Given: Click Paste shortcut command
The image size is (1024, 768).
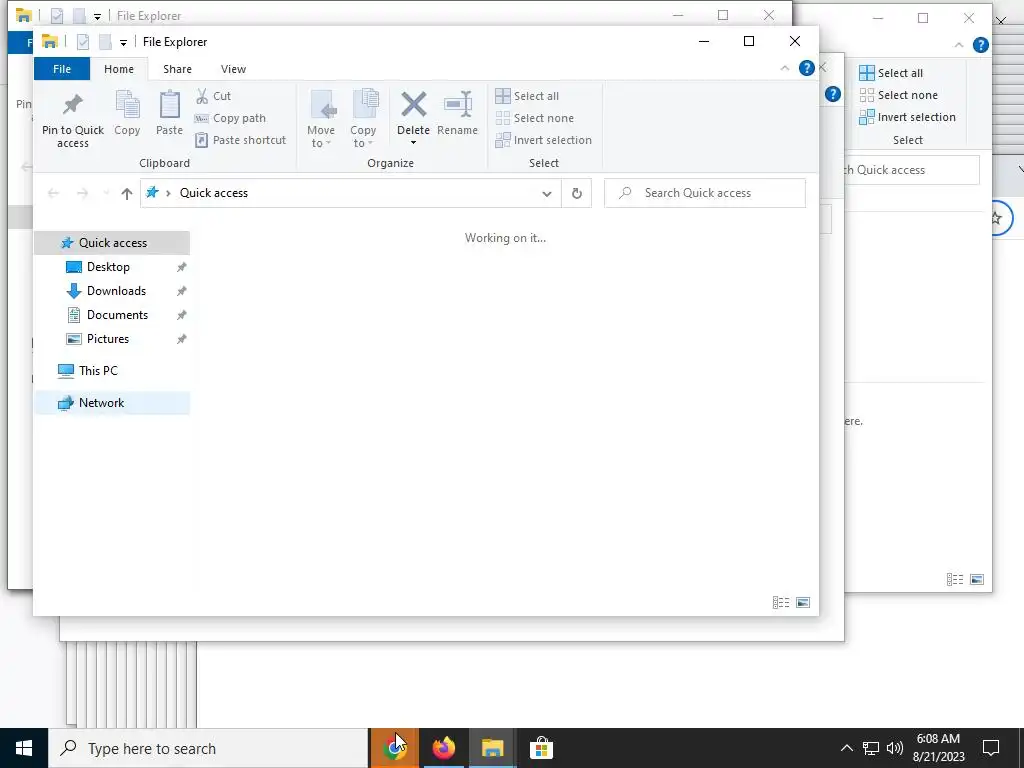Looking at the screenshot, I should click(240, 140).
